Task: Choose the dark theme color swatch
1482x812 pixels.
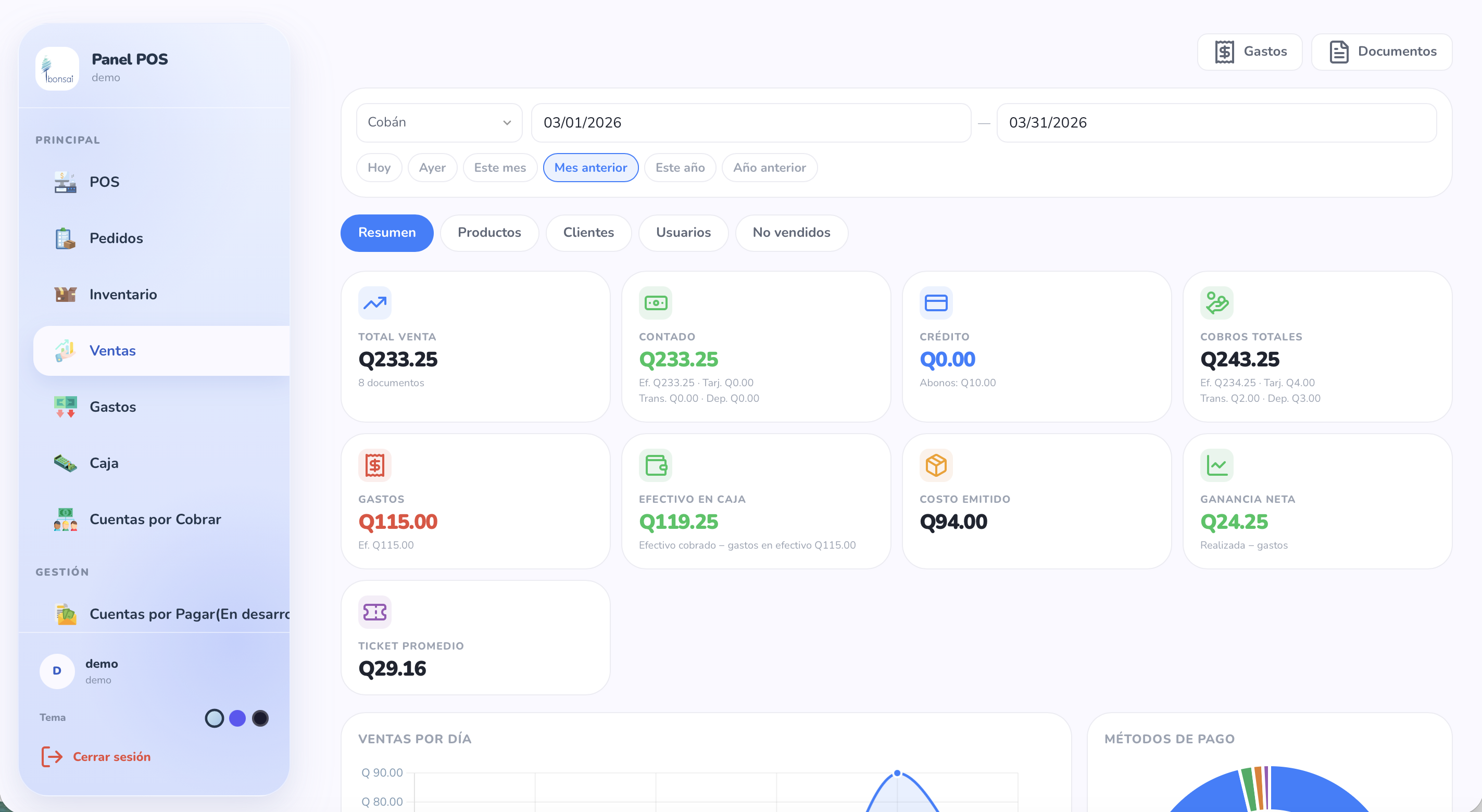Action: coord(260,718)
